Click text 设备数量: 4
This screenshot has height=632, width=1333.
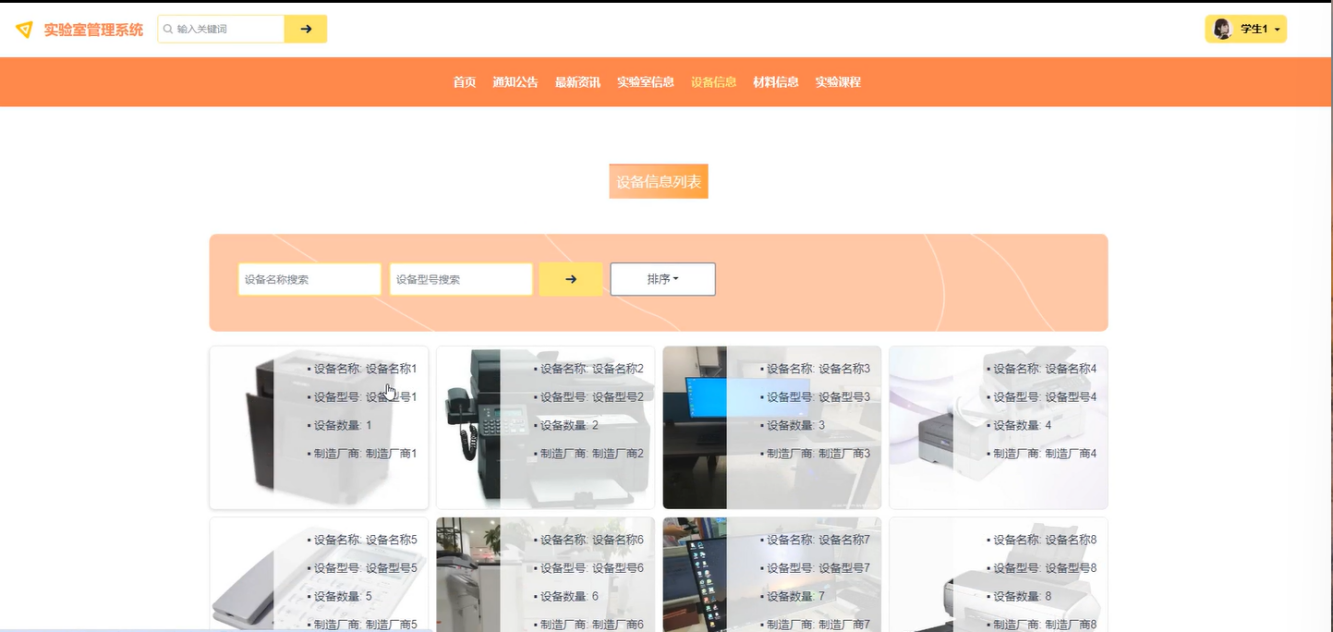pos(1022,425)
